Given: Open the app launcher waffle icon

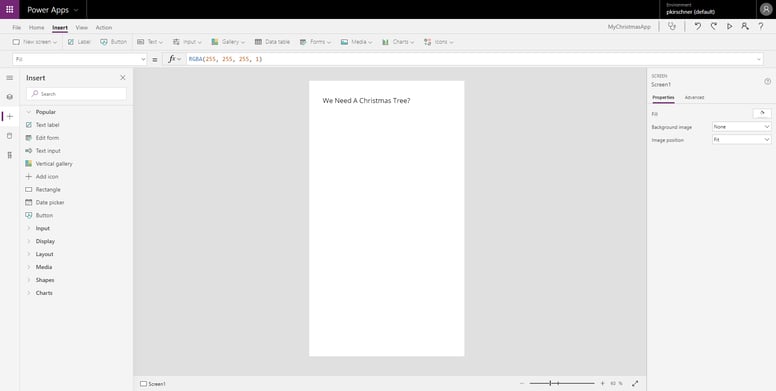Looking at the screenshot, I should 9,9.
